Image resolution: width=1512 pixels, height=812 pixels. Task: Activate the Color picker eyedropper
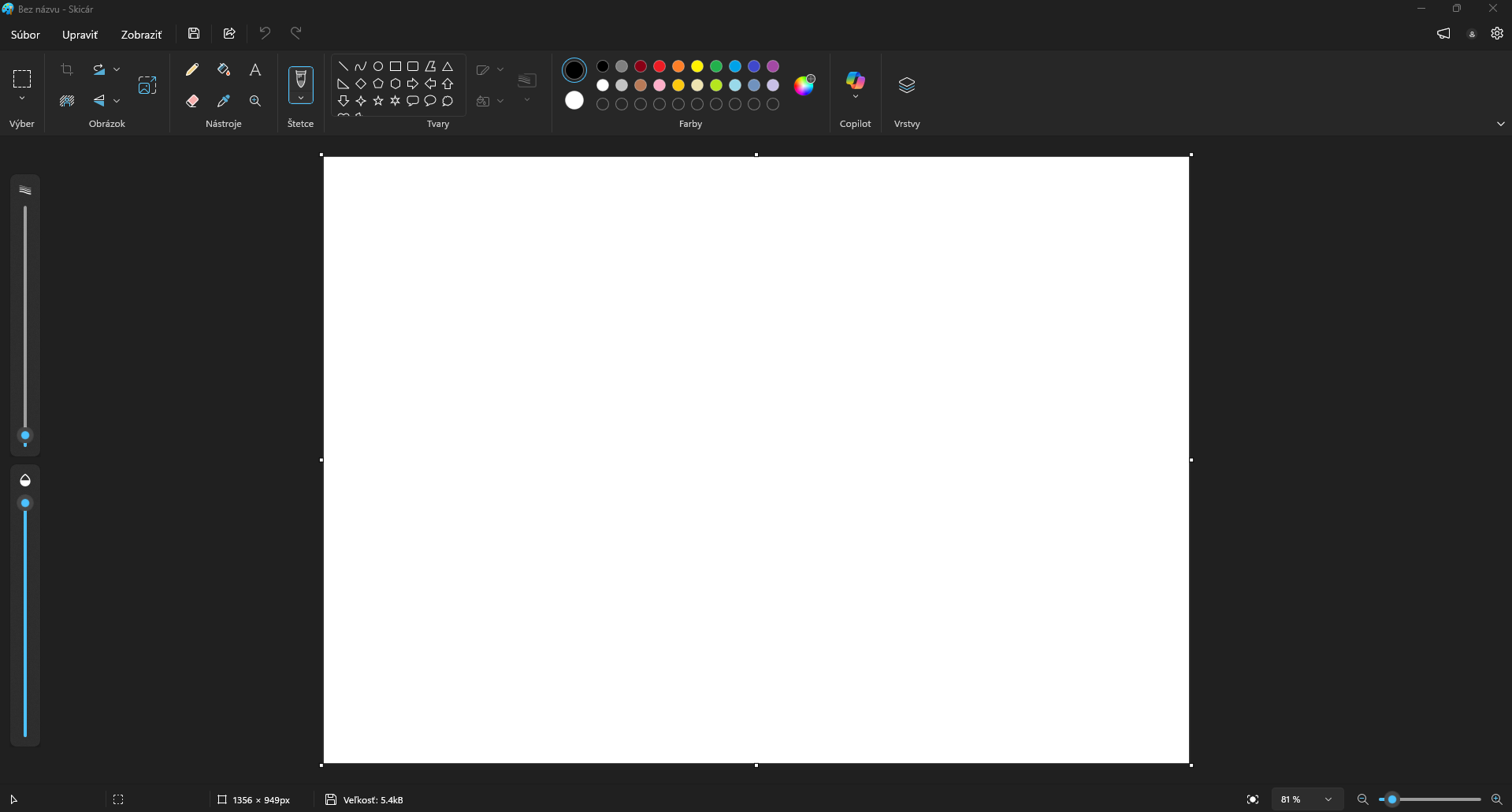pyautogui.click(x=224, y=101)
